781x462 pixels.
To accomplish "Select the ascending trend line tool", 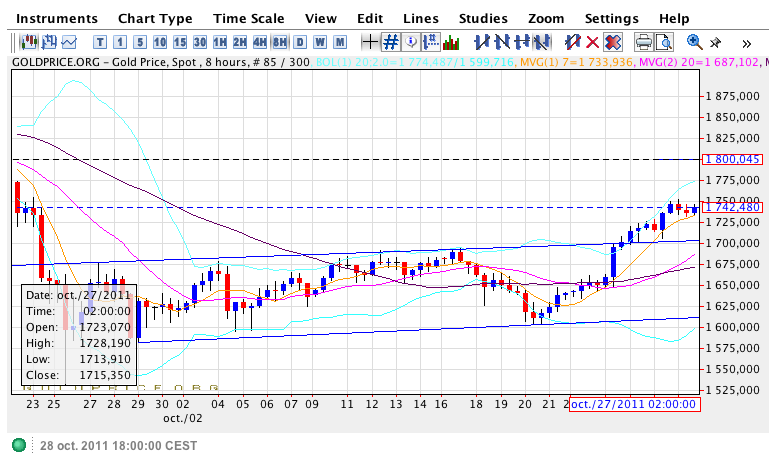I will coord(482,42).
